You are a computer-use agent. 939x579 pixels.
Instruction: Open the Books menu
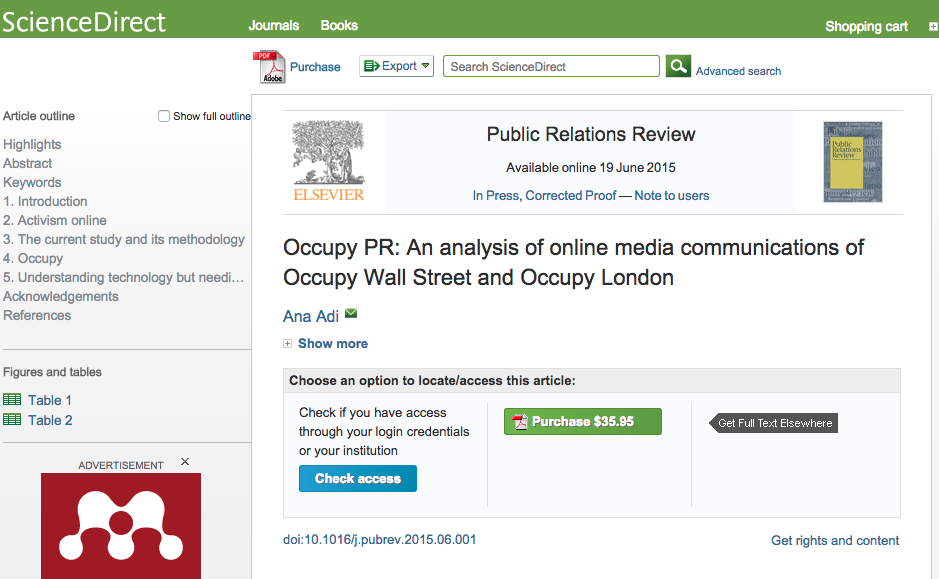339,25
